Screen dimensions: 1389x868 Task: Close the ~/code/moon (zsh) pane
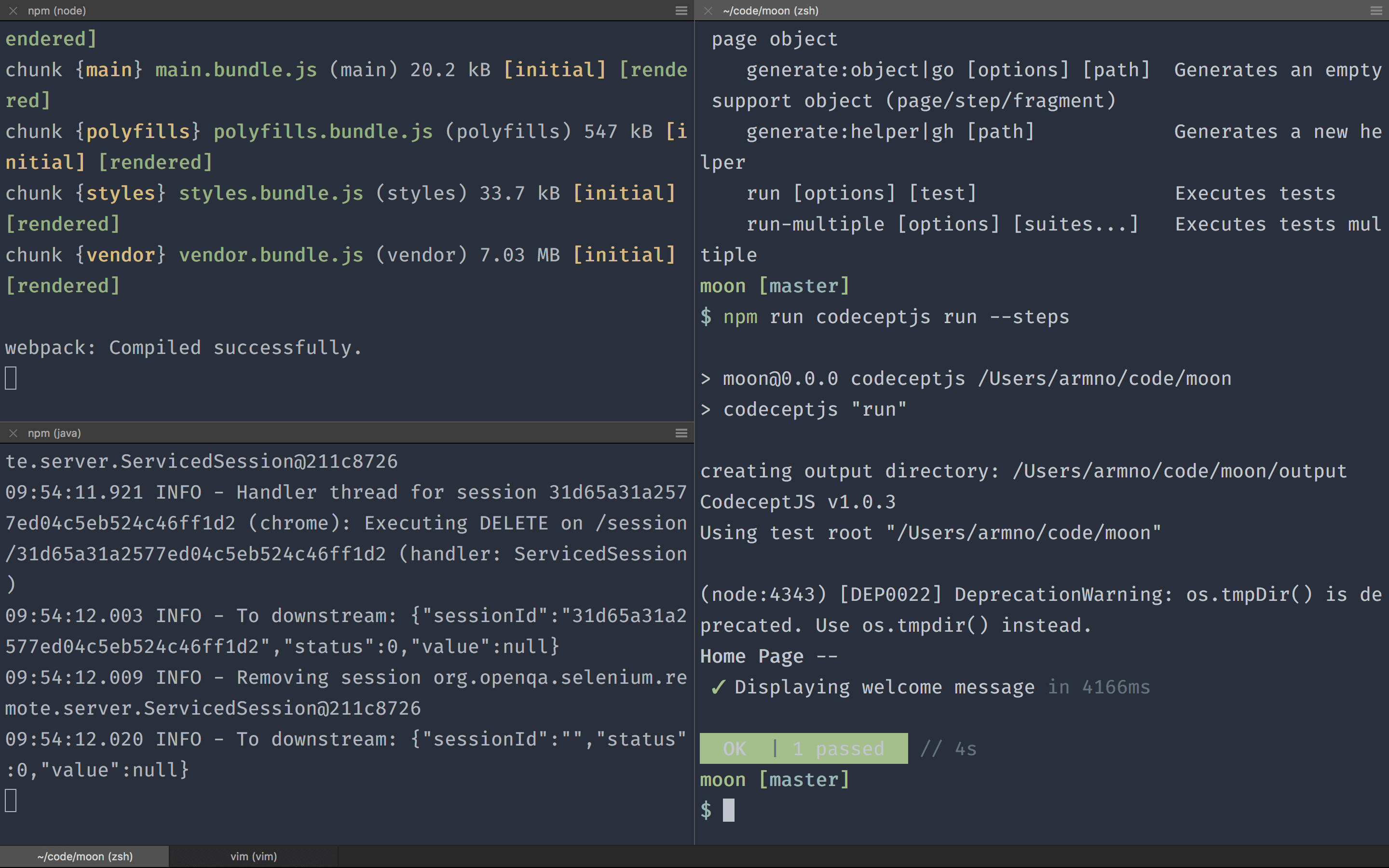(x=708, y=10)
